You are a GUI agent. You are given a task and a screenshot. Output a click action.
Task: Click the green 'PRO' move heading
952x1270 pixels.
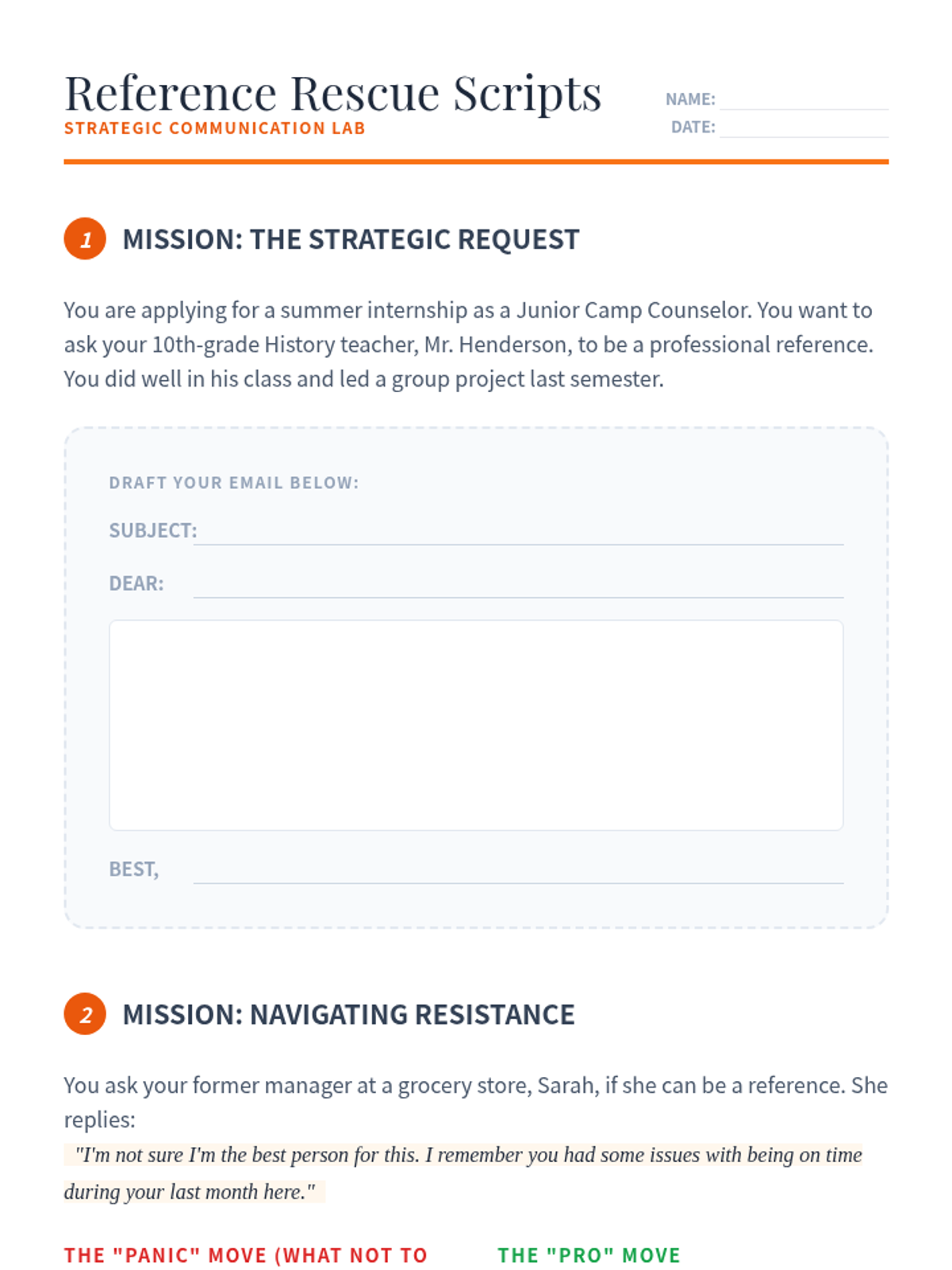coord(589,1256)
